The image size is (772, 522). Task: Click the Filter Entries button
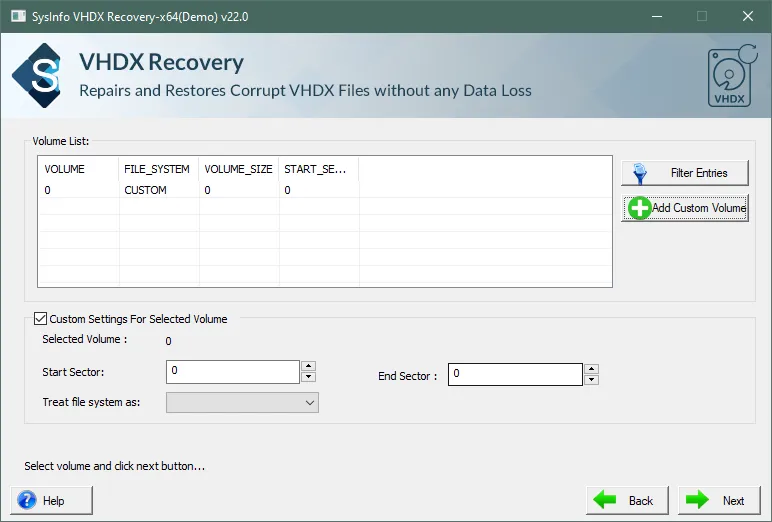(684, 173)
